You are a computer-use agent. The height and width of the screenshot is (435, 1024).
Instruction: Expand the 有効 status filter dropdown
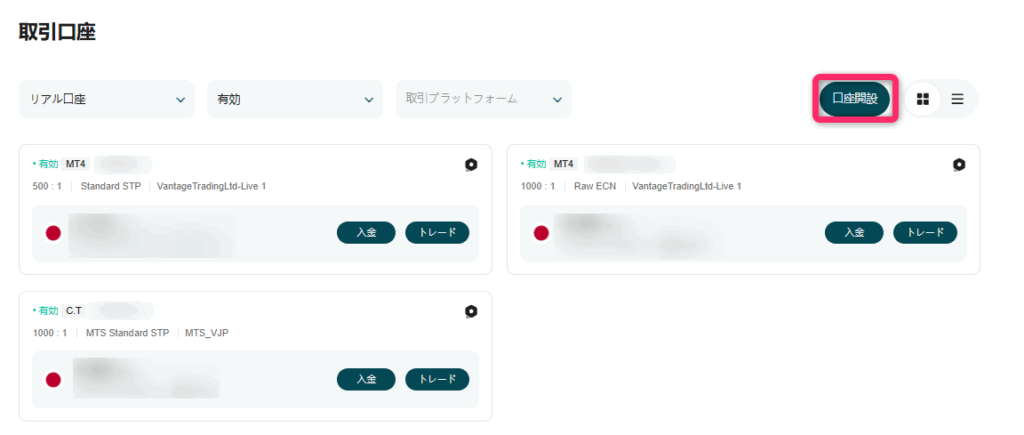point(294,99)
